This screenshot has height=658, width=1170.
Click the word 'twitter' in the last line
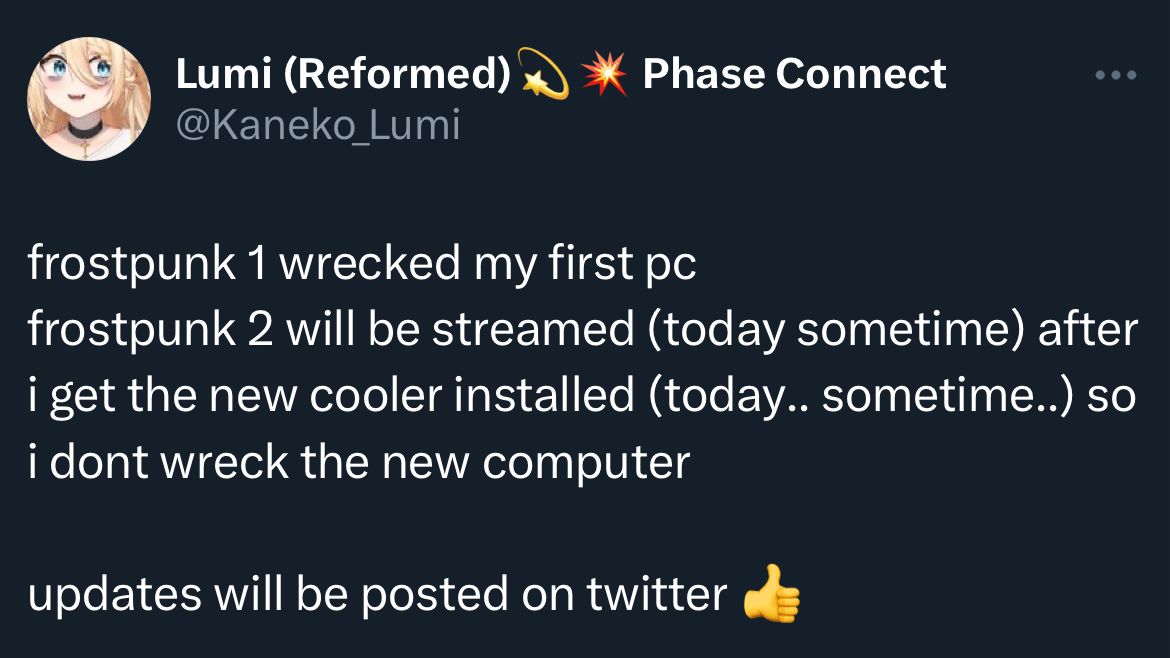point(656,594)
